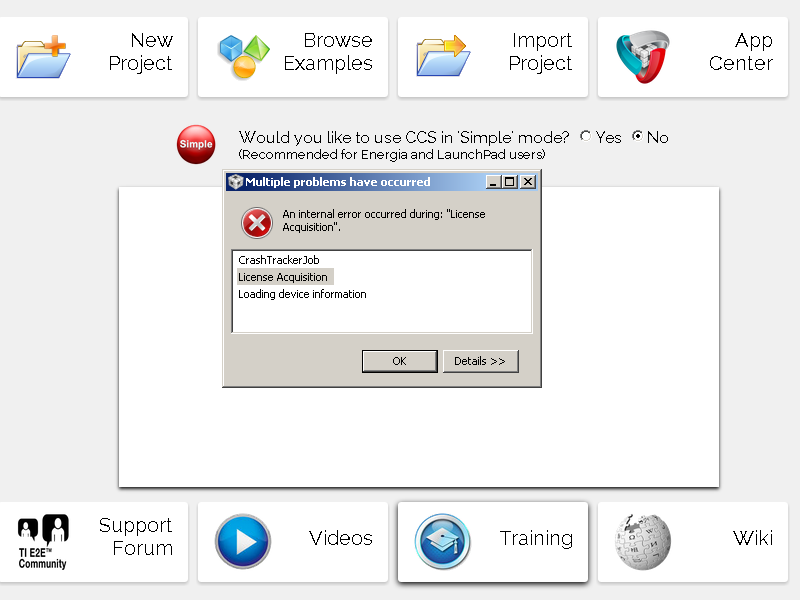Maximize the Multiple problems dialog
The height and width of the screenshot is (600, 800).
click(510, 182)
